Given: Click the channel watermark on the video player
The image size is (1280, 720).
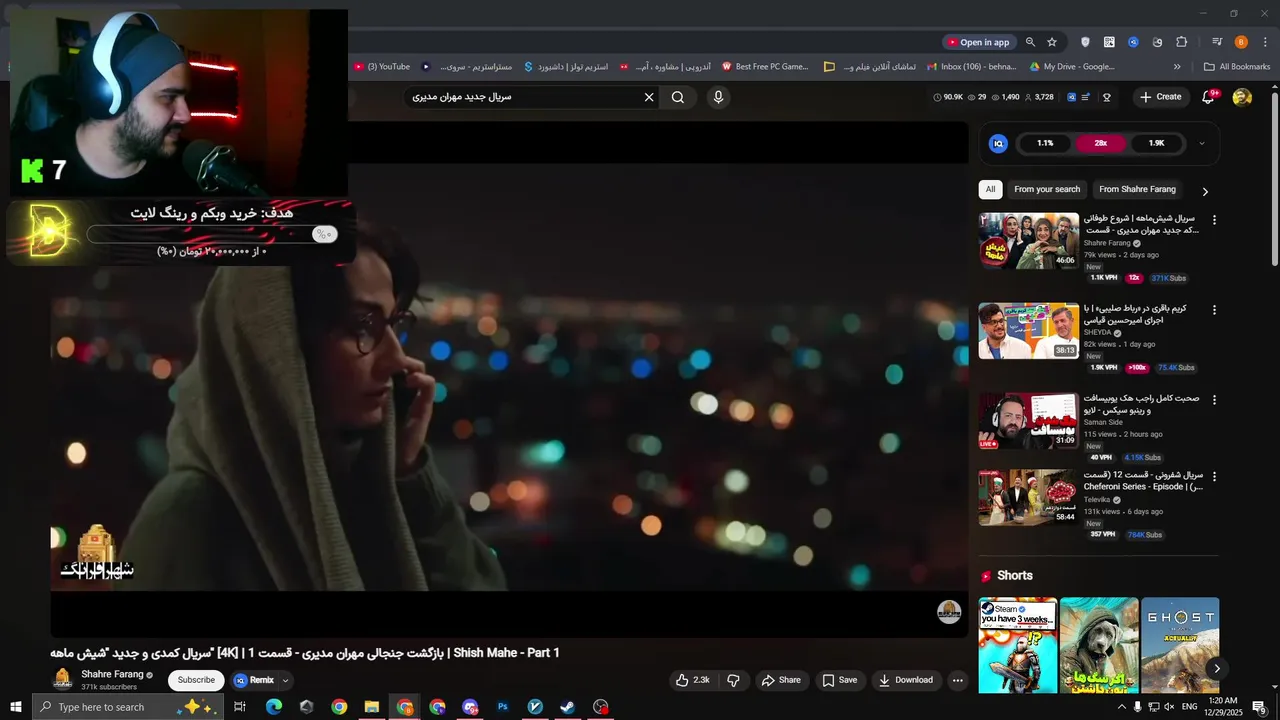Looking at the screenshot, I should click(x=949, y=612).
